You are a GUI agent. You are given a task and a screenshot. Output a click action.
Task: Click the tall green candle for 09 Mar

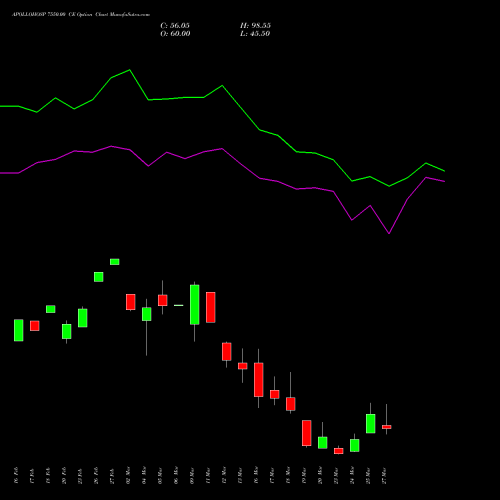[195, 305]
